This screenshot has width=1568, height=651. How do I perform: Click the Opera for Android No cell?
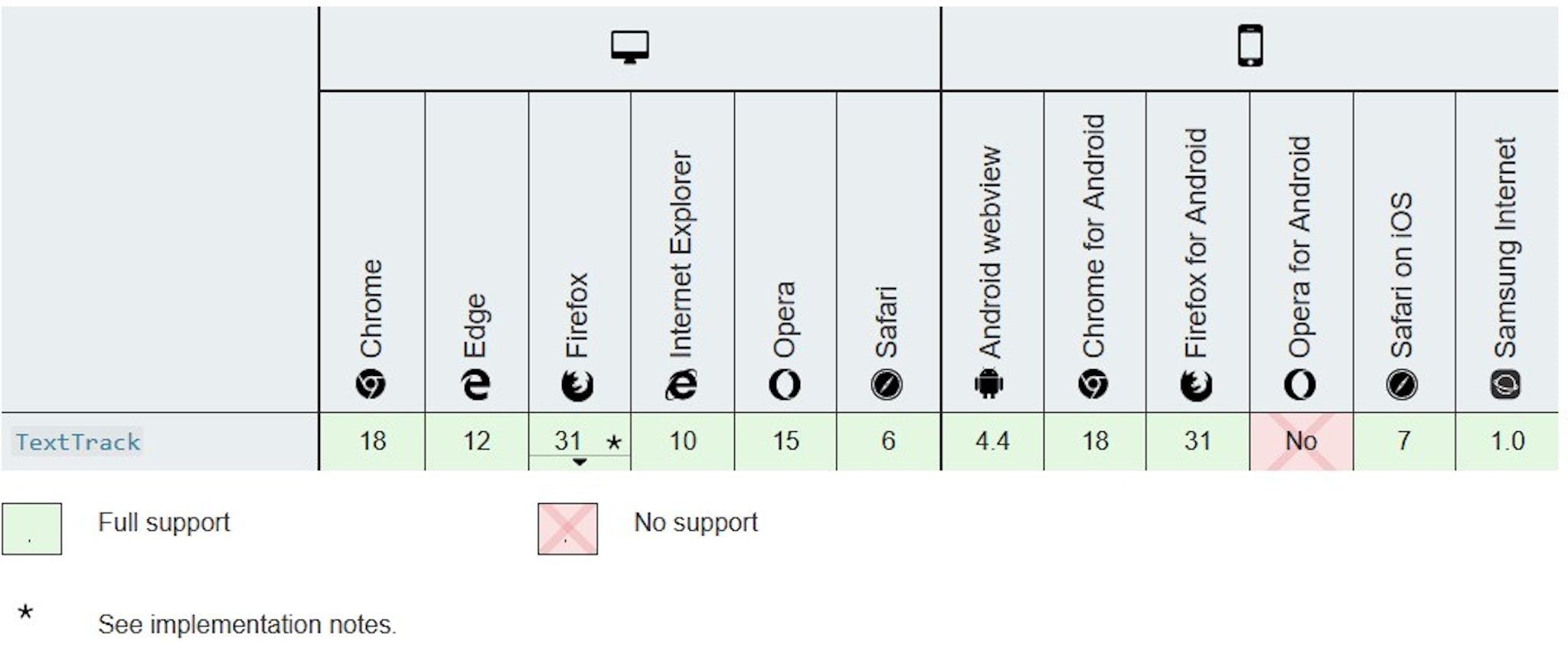[1301, 441]
